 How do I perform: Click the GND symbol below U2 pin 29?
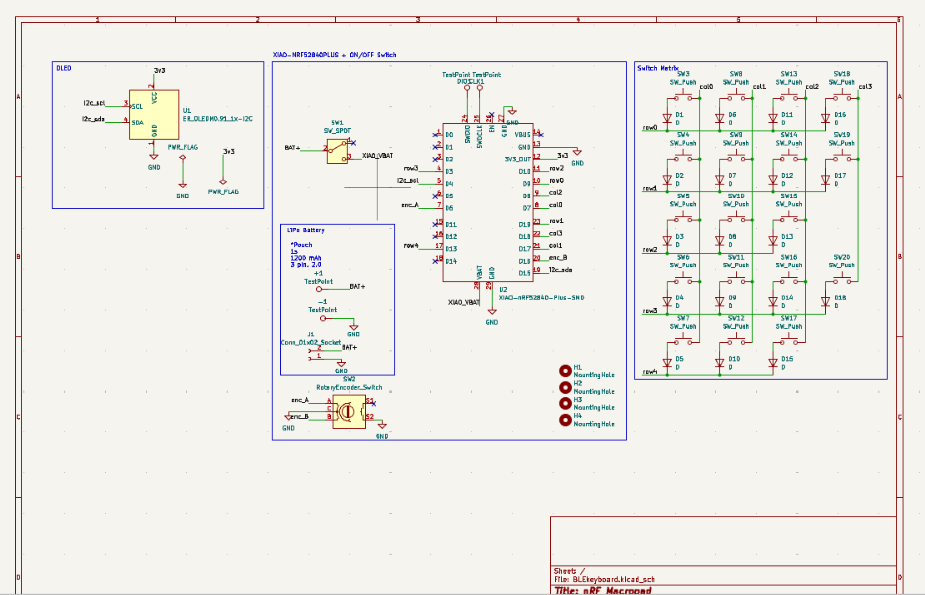coord(491,311)
